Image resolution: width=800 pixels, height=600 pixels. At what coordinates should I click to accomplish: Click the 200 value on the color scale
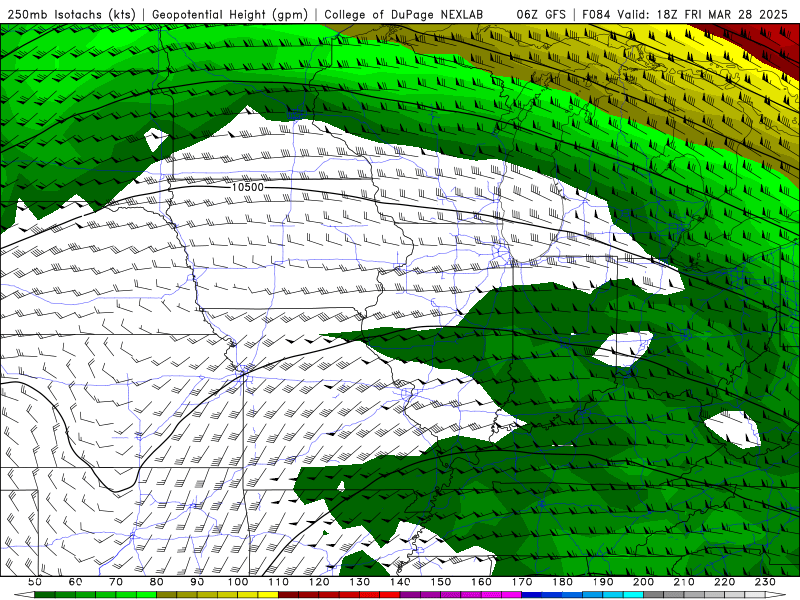tap(643, 582)
